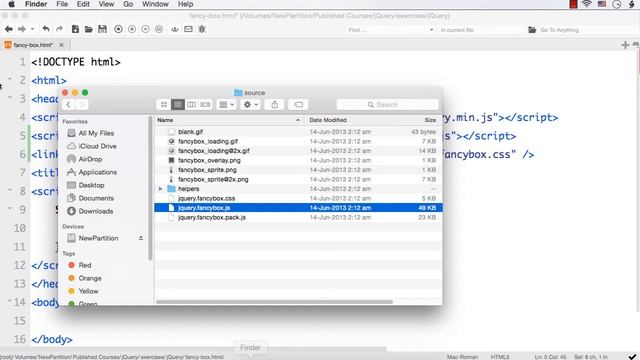
Task: Open the navigation history dropdown arrow
Action: point(32,29)
